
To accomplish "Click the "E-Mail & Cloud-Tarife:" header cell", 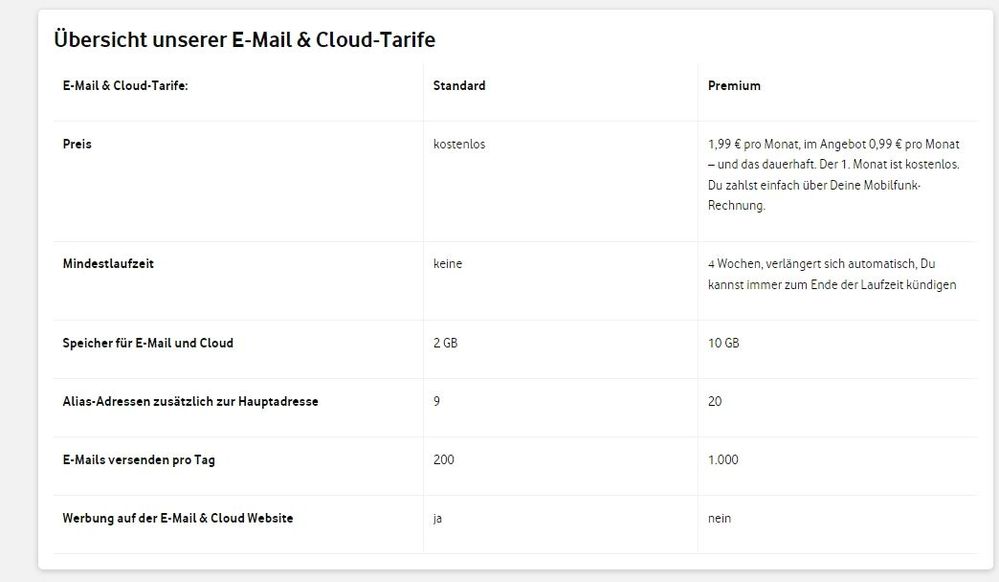I will coord(125,86).
